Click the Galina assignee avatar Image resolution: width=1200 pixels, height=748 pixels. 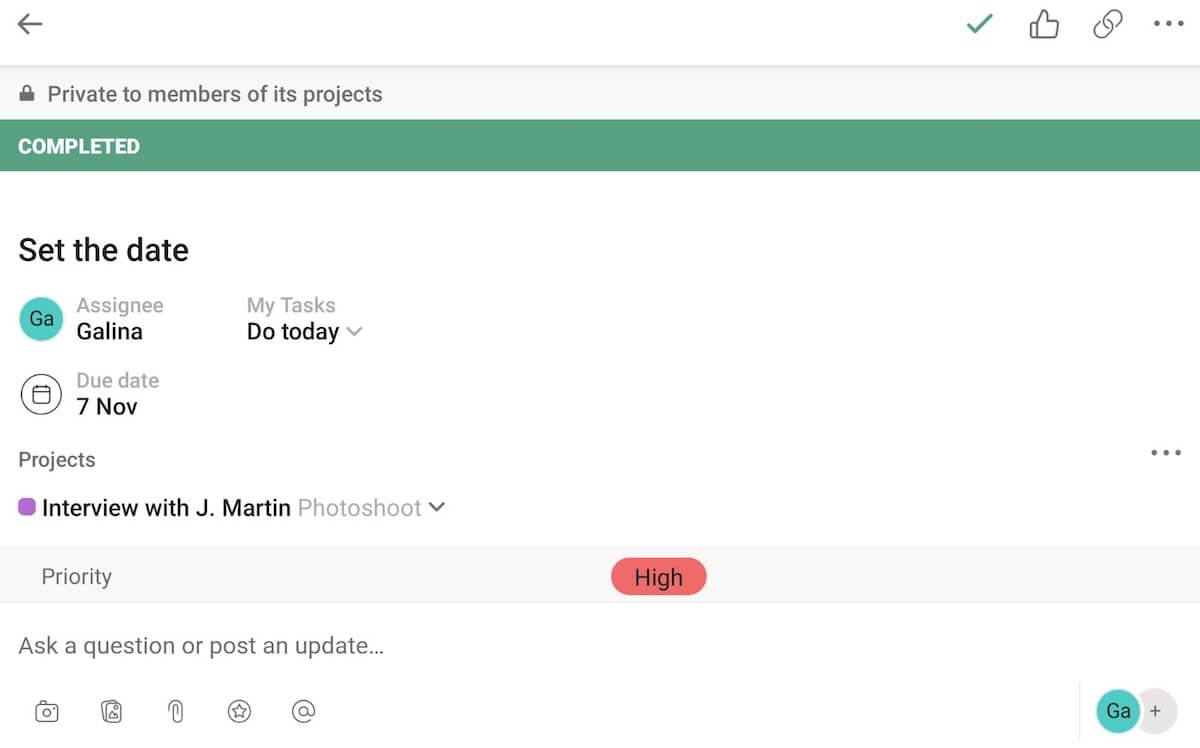pyautogui.click(x=42, y=319)
